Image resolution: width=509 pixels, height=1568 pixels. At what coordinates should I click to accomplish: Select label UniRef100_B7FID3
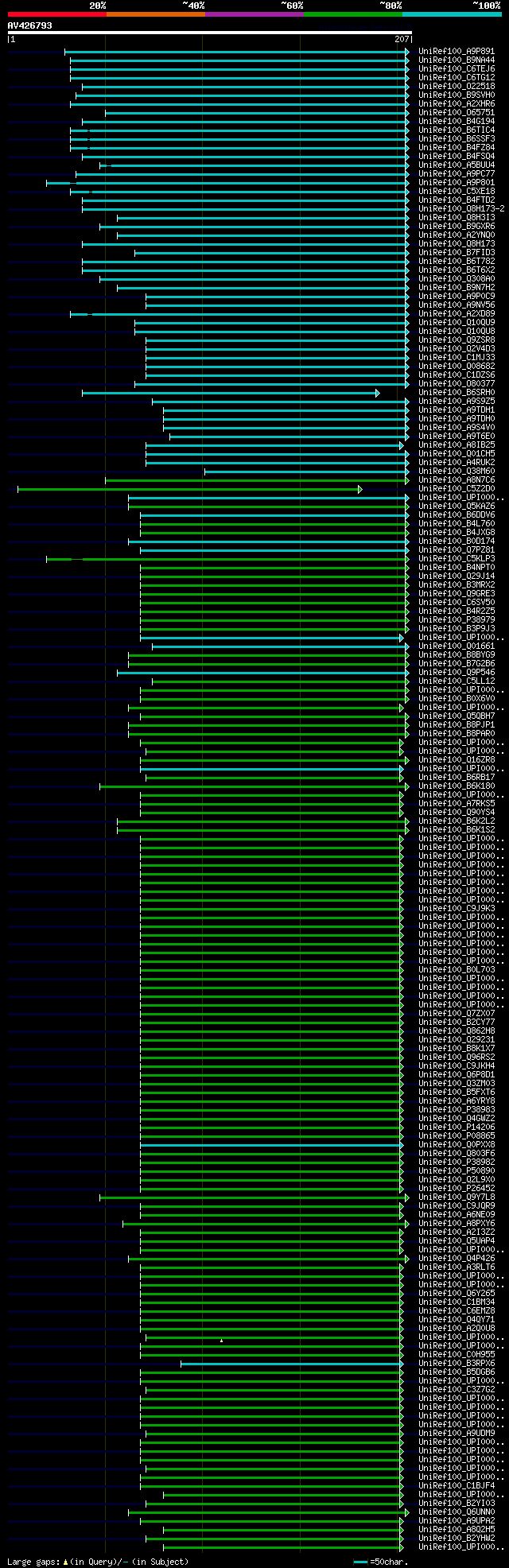[x=457, y=253]
